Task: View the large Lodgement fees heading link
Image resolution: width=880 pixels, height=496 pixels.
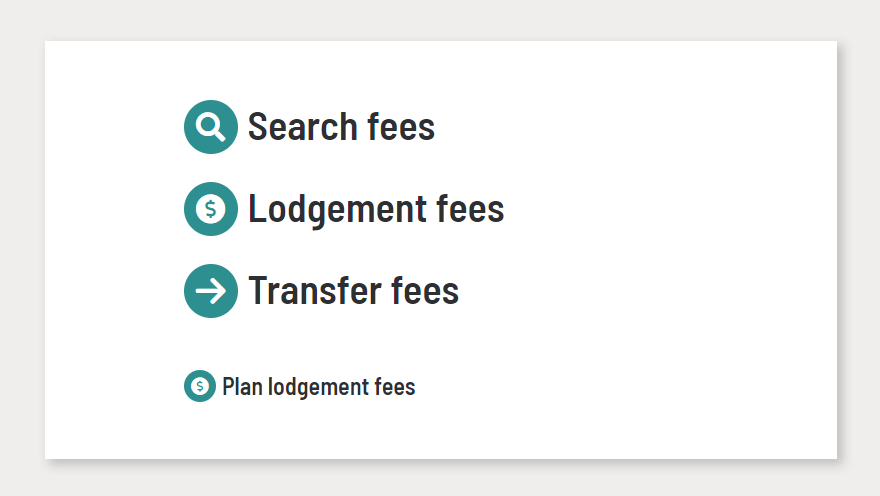Action: pyautogui.click(x=376, y=209)
